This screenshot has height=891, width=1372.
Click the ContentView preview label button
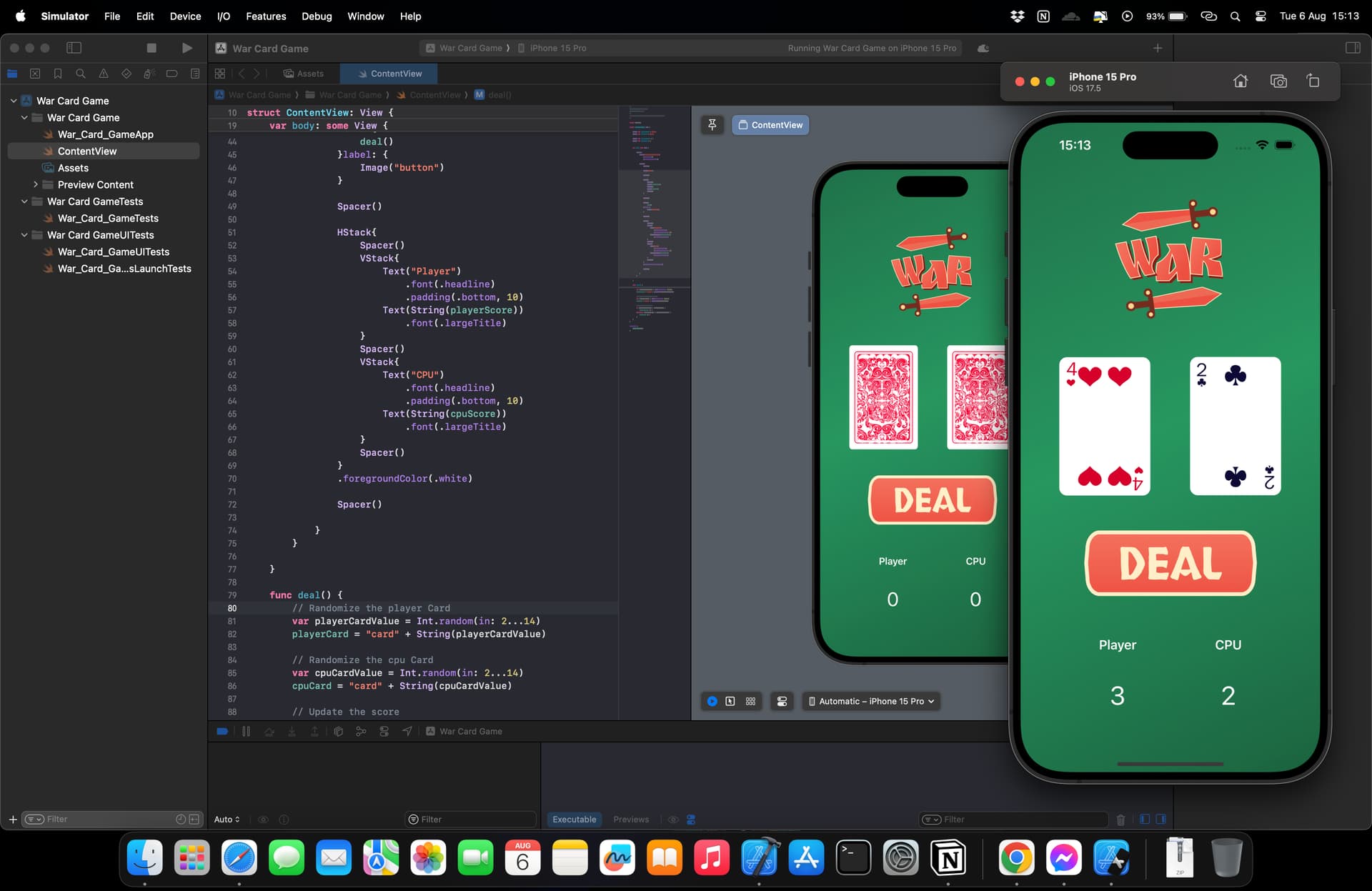point(770,125)
